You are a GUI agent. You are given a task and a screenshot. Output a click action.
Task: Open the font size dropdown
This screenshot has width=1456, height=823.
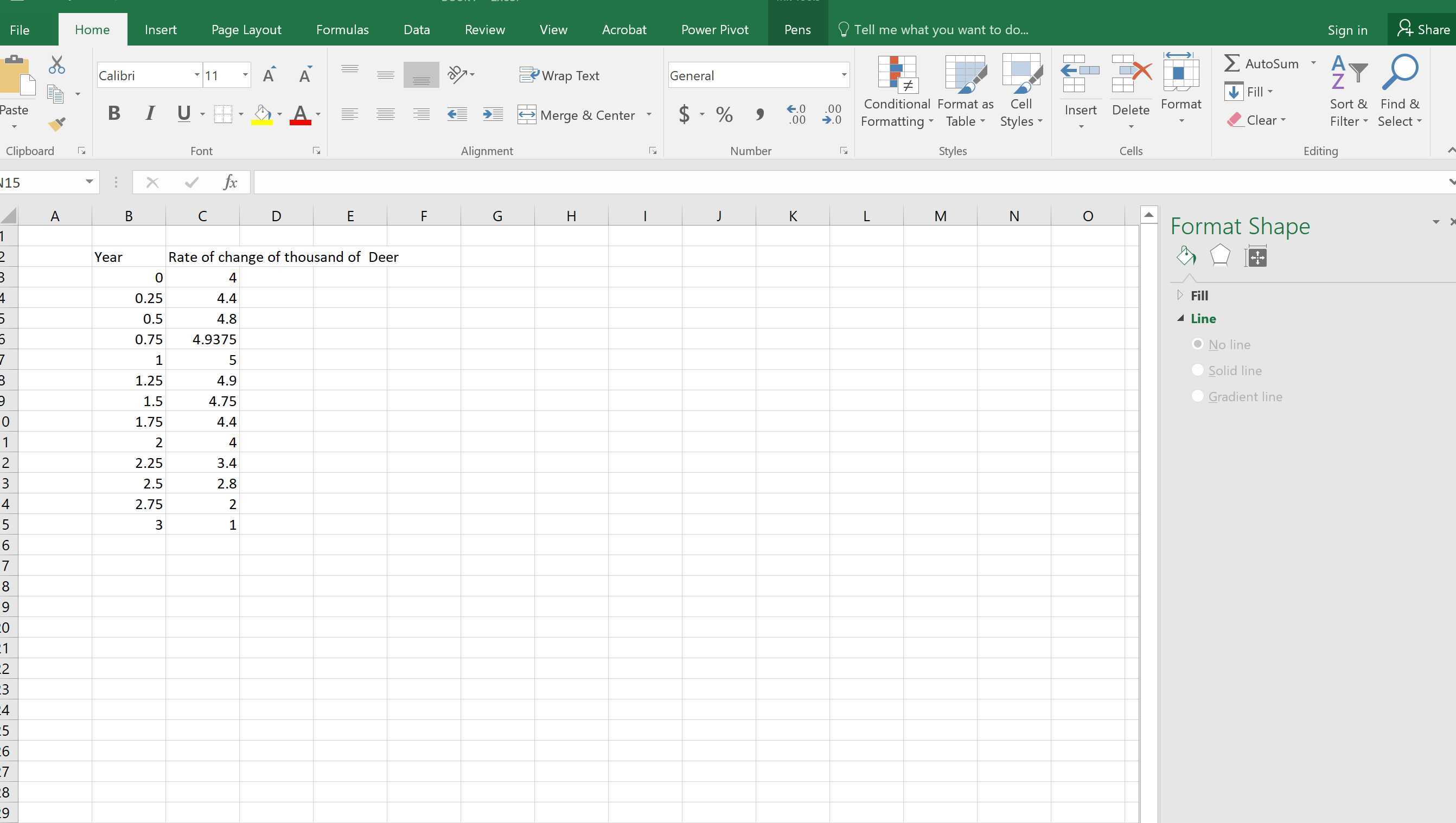tap(245, 75)
